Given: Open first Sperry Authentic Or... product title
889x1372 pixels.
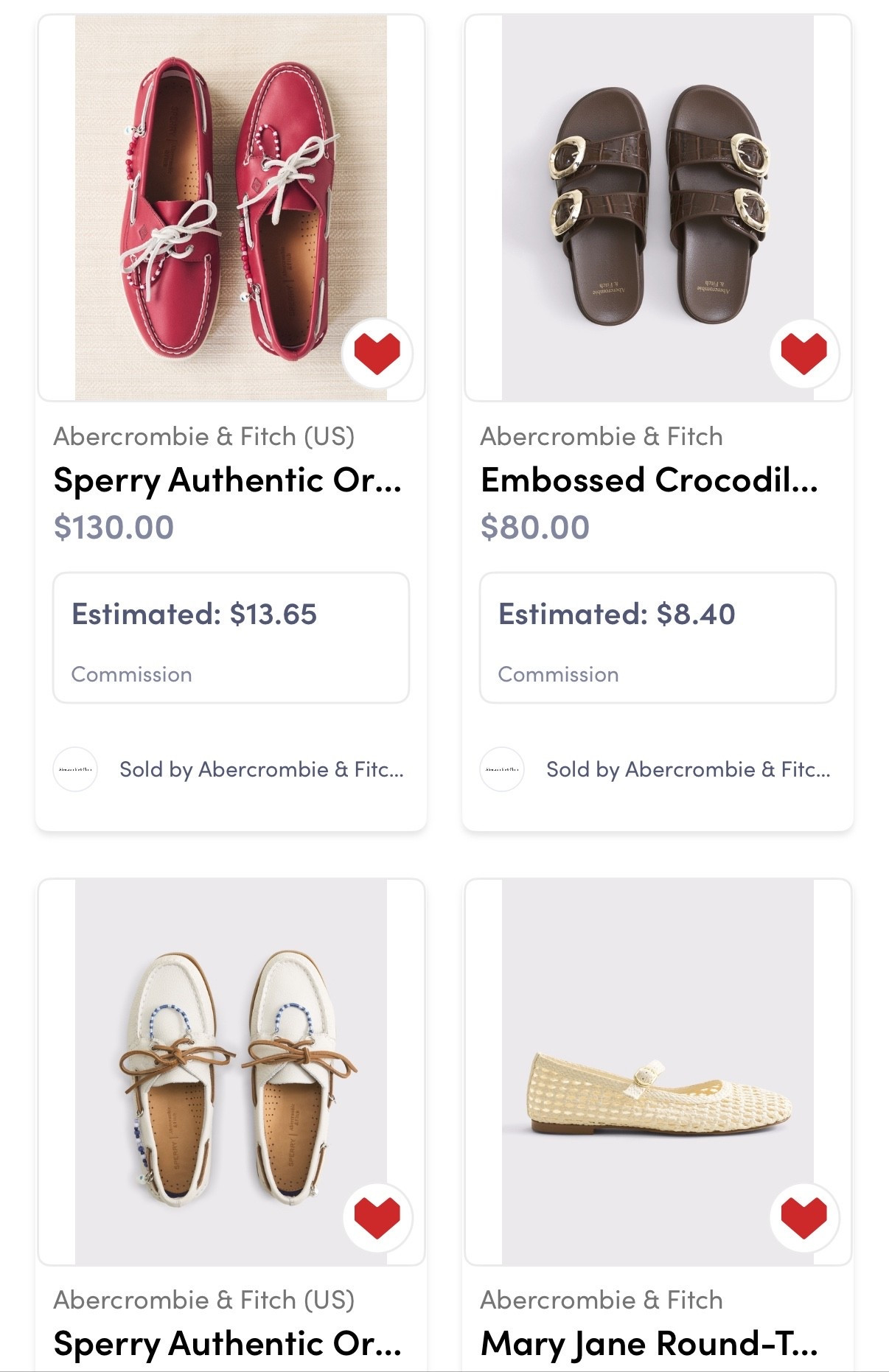Looking at the screenshot, I should click(227, 480).
